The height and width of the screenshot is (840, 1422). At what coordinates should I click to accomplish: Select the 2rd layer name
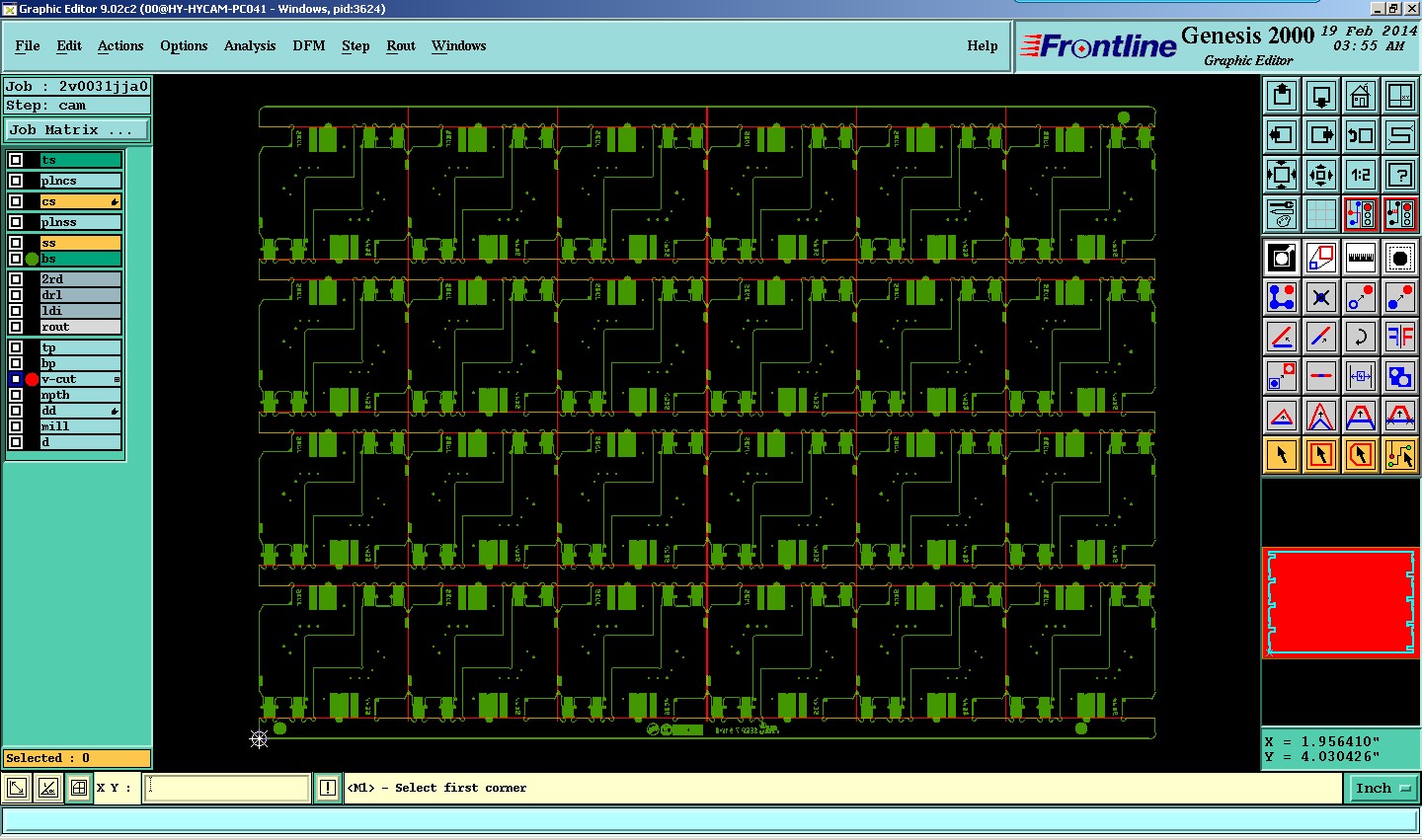coord(81,279)
